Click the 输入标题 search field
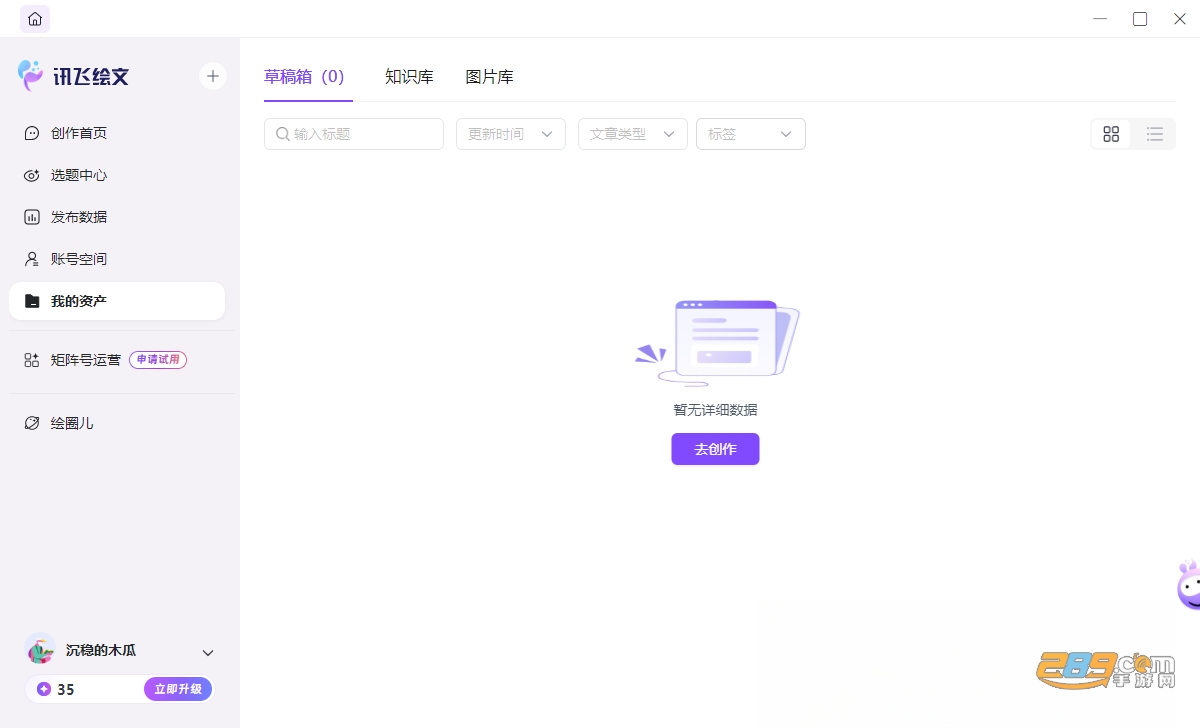Viewport: 1200px width, 728px height. [x=354, y=134]
